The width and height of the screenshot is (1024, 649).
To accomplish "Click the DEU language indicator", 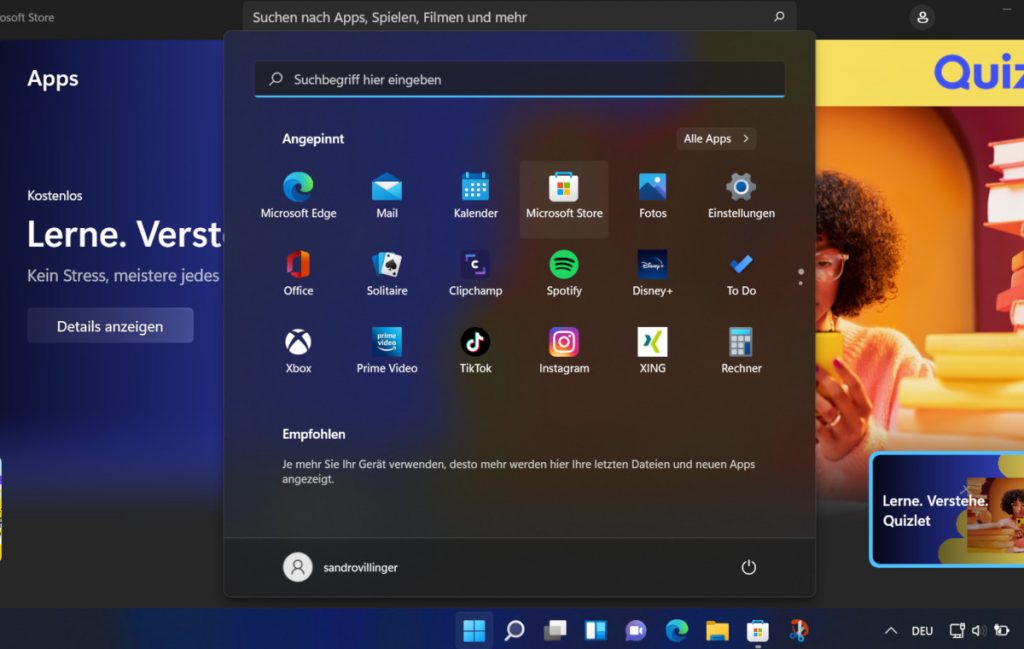I will coord(922,631).
